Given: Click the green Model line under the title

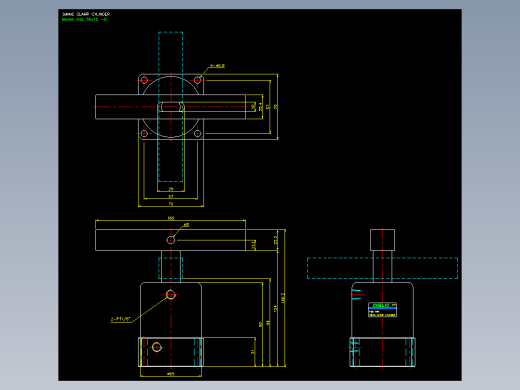Looking at the screenshot, I should tap(84, 19).
